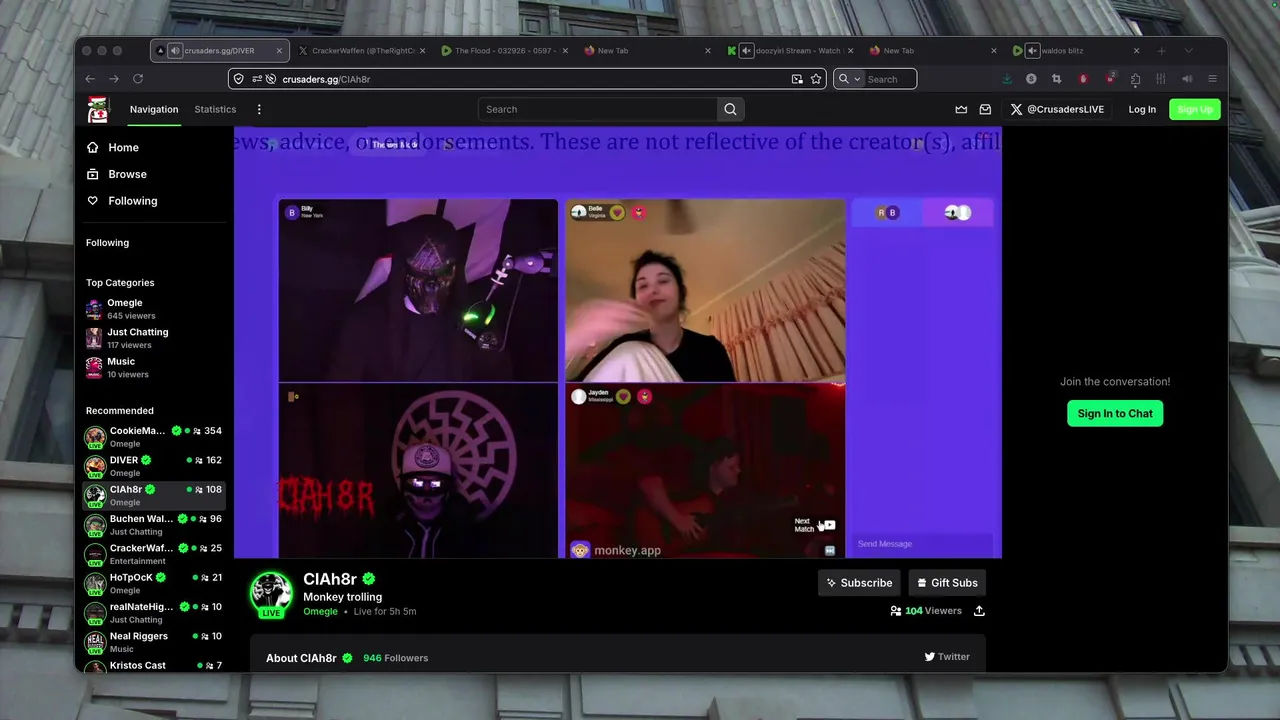Open realNateHig... recommended channel
The width and height of the screenshot is (1280, 720).
154,612
